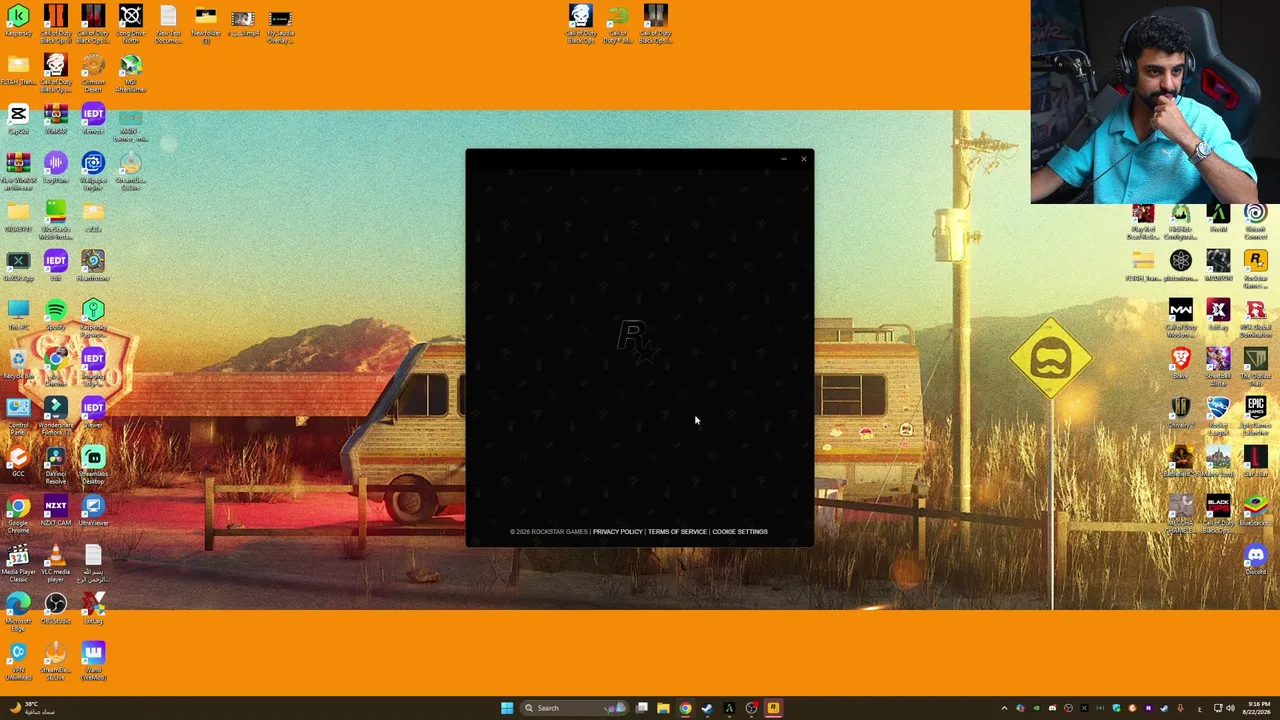Open VLC media player shortcut

point(55,562)
